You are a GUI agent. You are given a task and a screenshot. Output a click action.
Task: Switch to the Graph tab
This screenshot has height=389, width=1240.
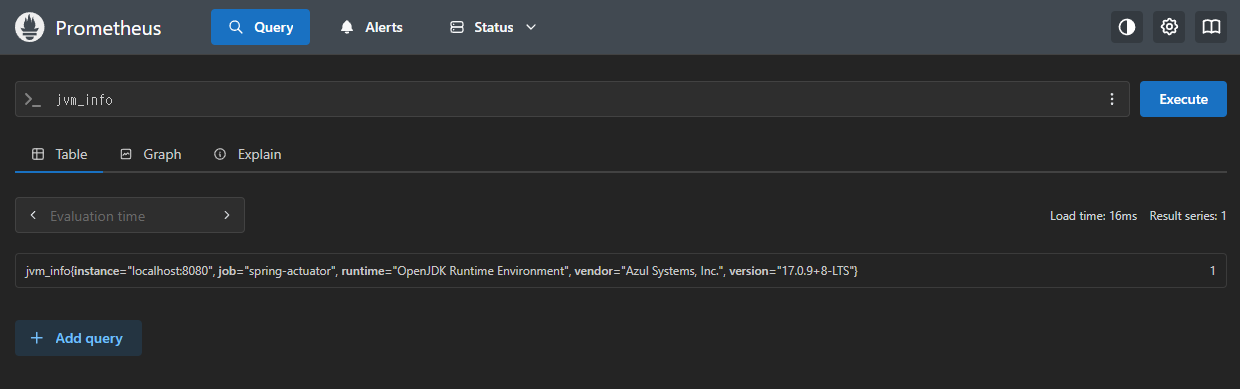[151, 154]
